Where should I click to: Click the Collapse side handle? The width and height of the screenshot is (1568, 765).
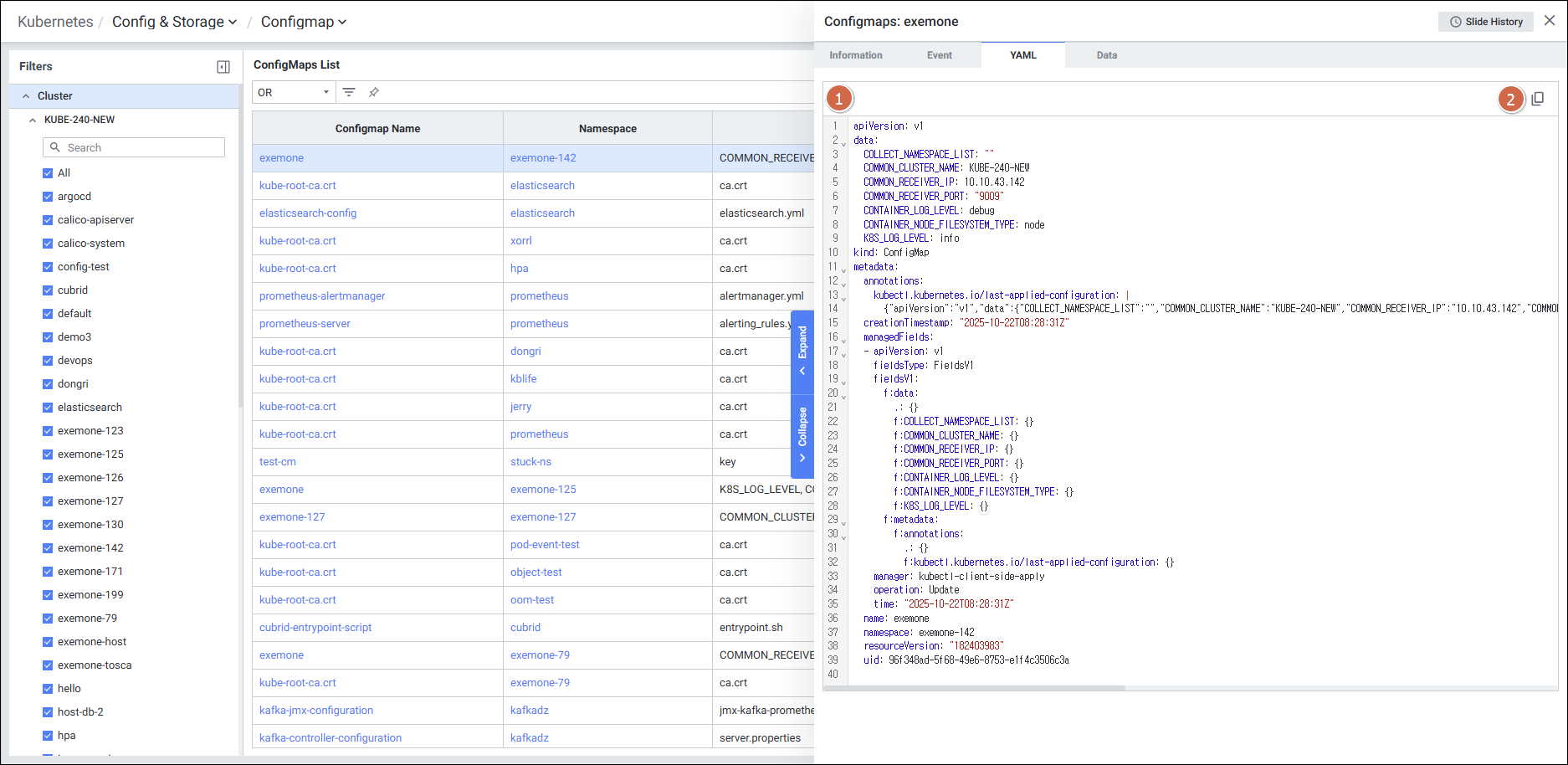(802, 434)
